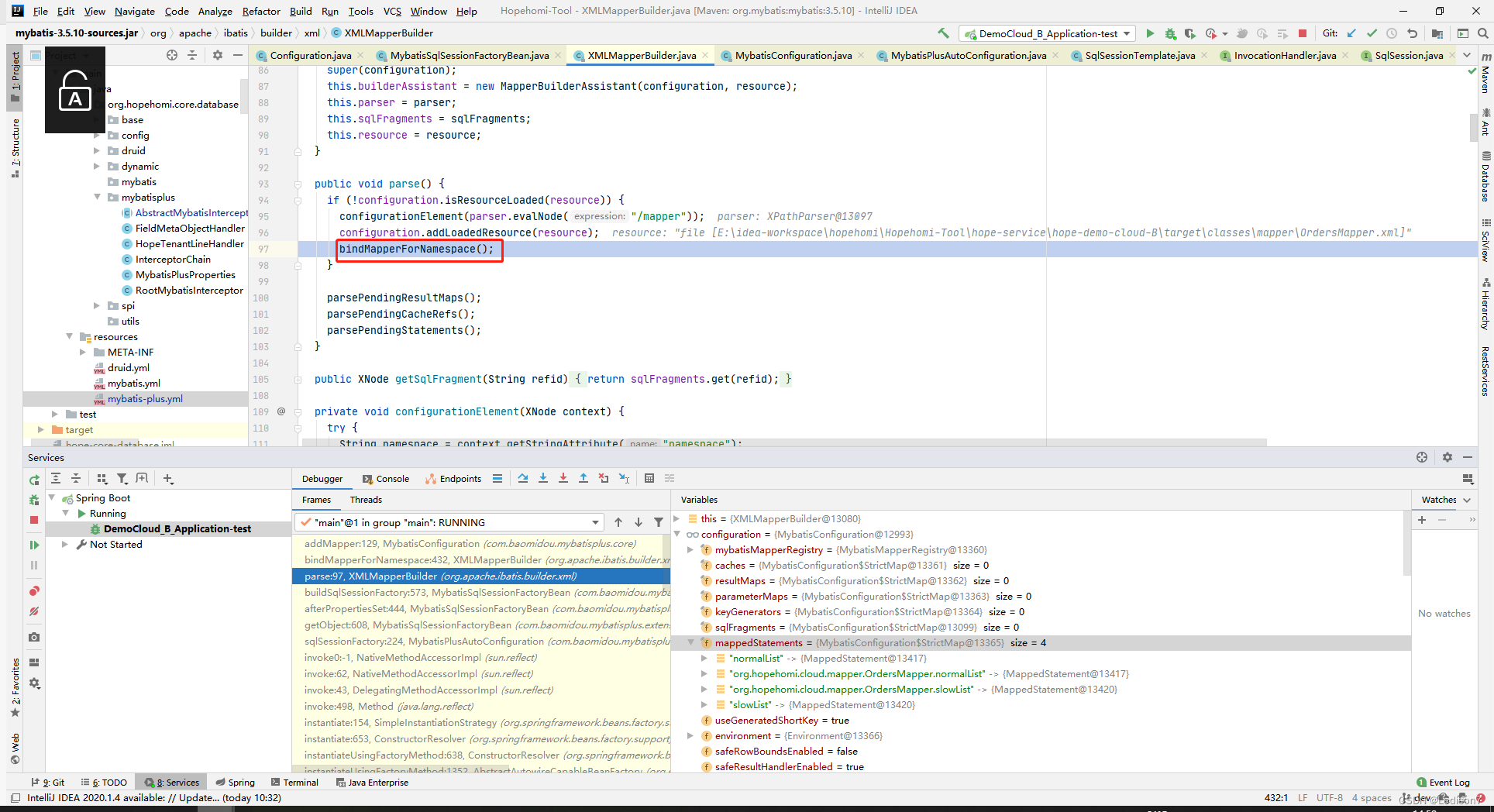The image size is (1494, 812).
Task: Open Maven side tool window
Action: tap(1485, 74)
